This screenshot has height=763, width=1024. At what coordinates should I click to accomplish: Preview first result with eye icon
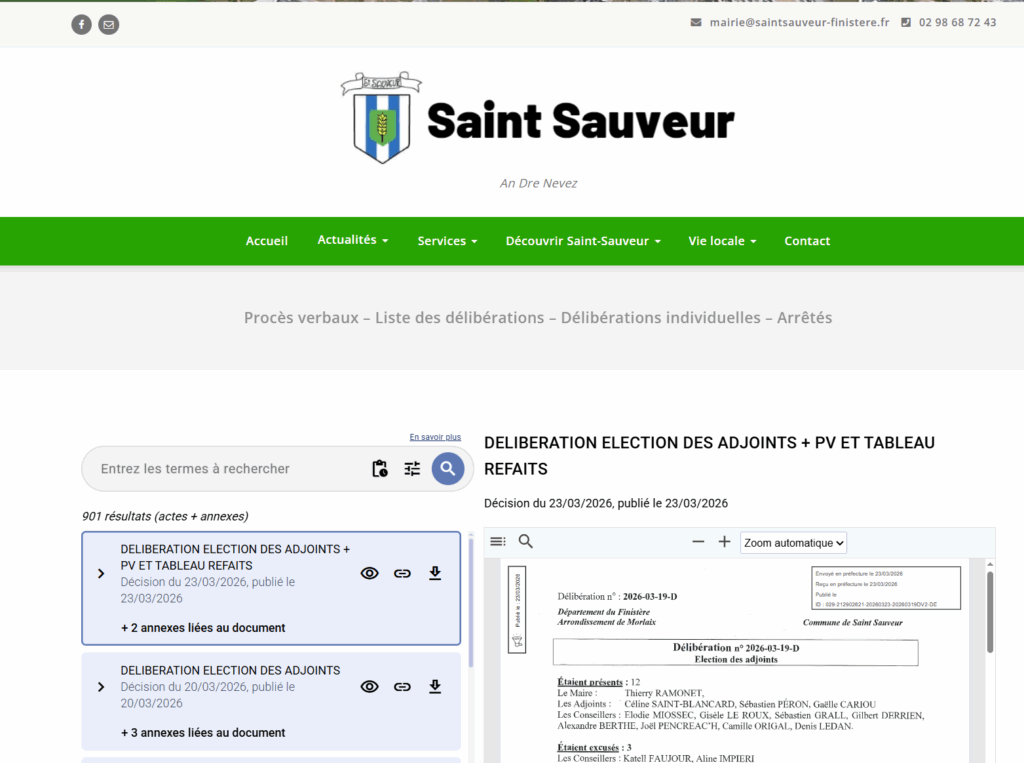(x=370, y=573)
